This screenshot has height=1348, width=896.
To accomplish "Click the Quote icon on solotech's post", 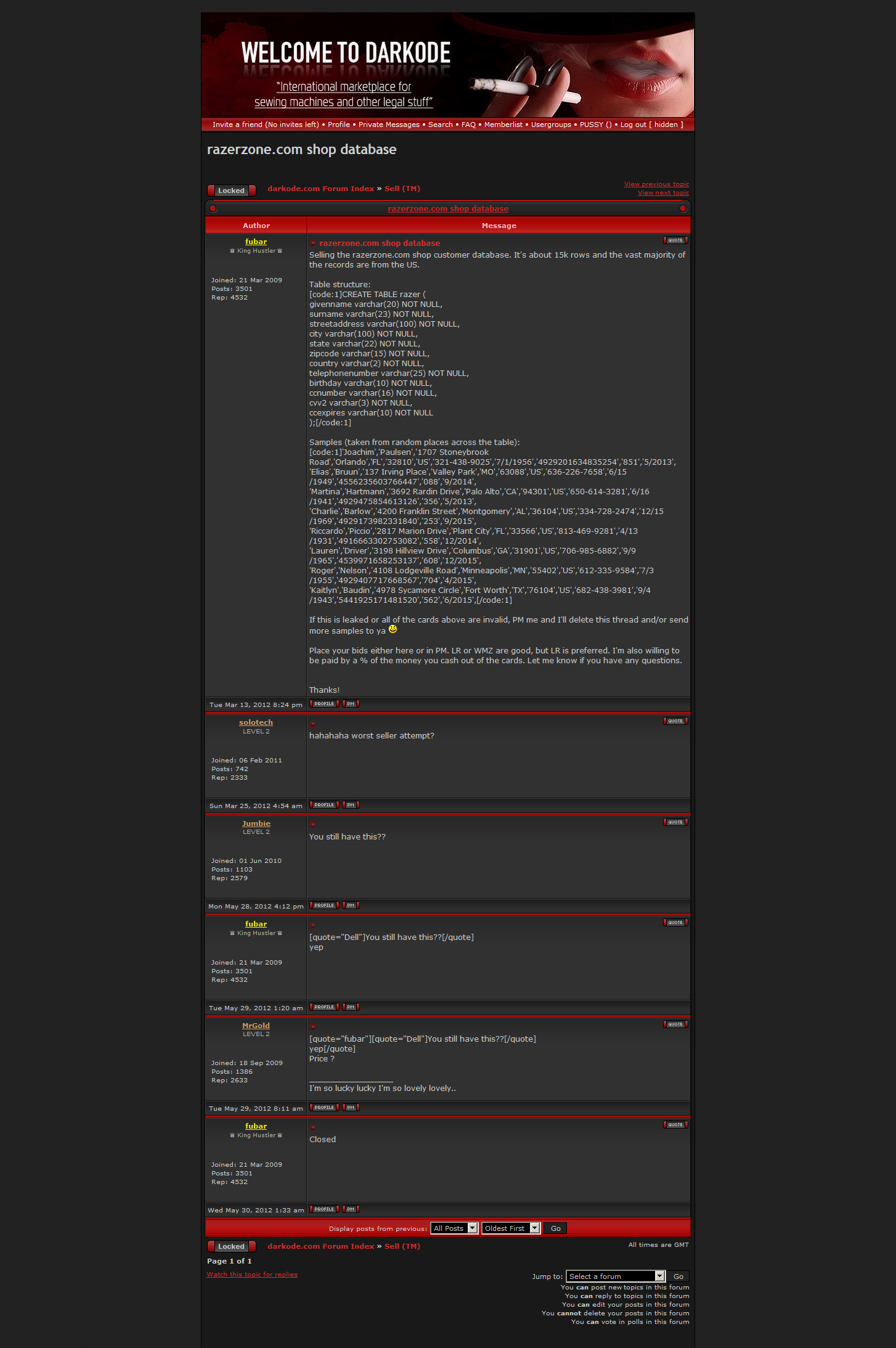I will click(x=675, y=721).
